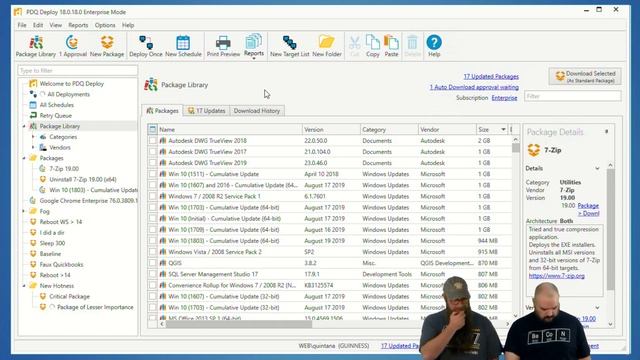Select Categories under Package Library
Image resolution: width=640 pixels, height=360 pixels.
pos(63,137)
